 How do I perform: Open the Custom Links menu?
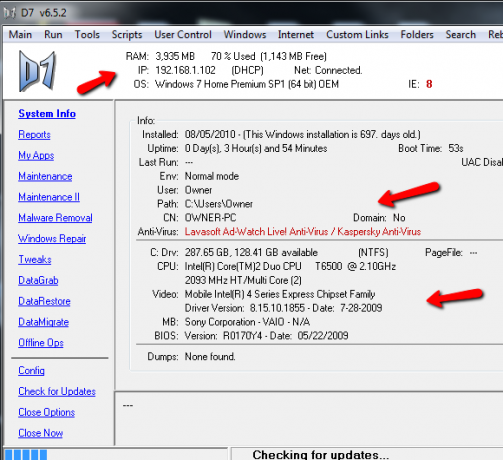pos(357,34)
